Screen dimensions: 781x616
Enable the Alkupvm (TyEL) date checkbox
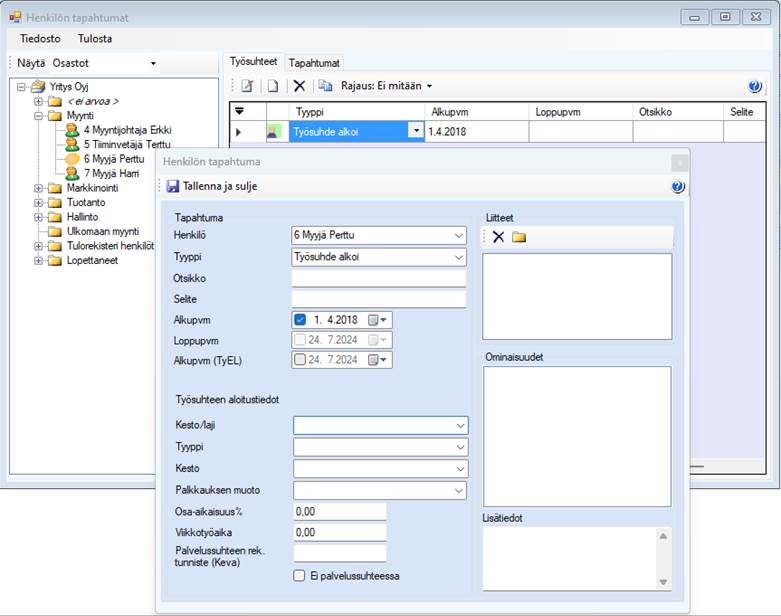click(x=300, y=360)
